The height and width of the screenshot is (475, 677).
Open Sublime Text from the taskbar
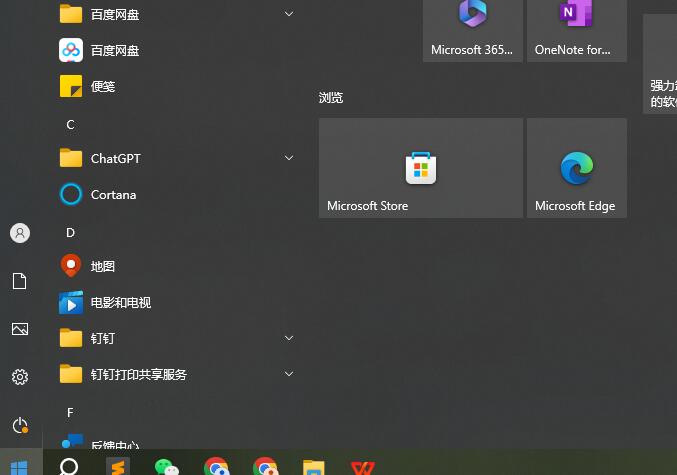pyautogui.click(x=118, y=466)
